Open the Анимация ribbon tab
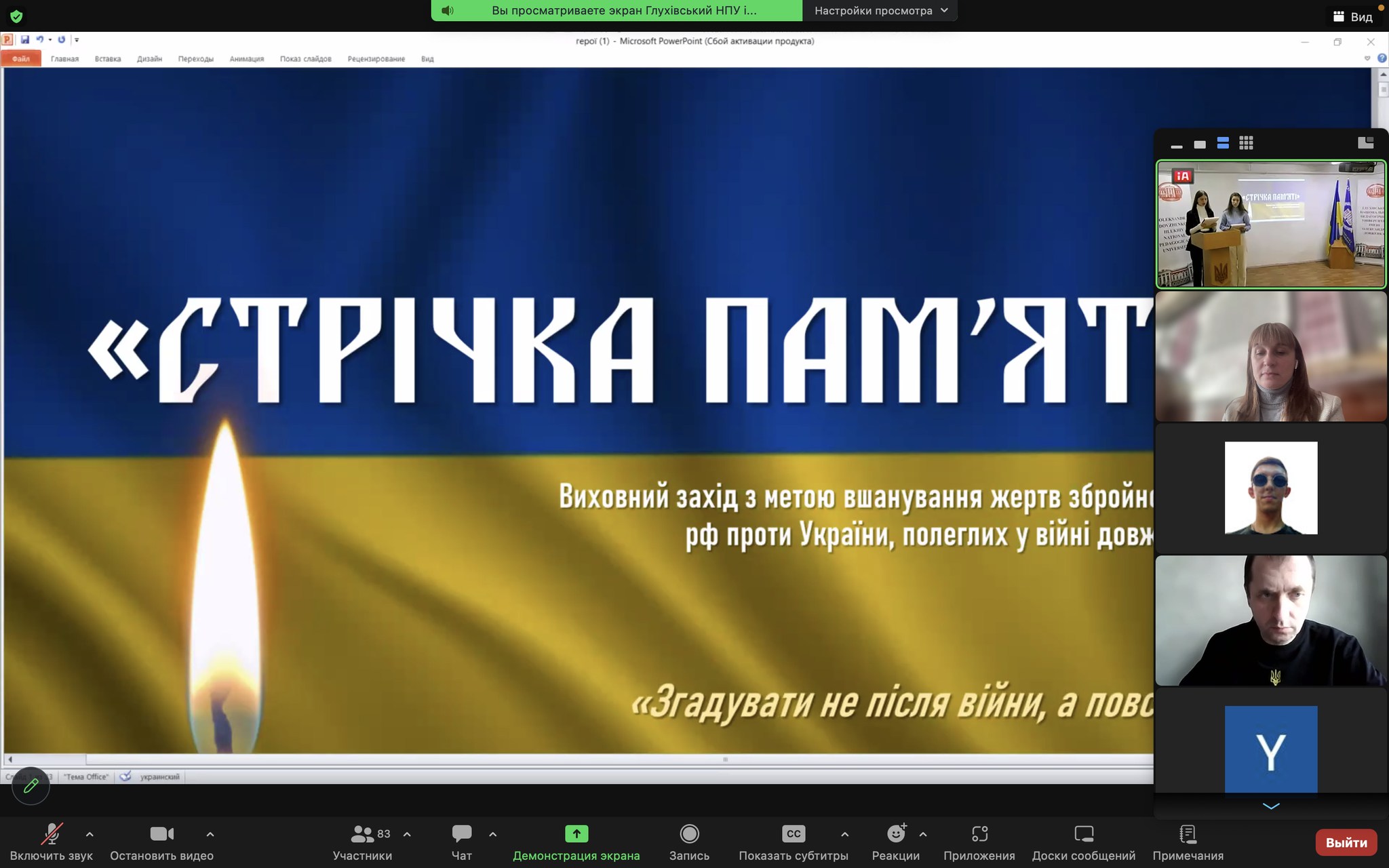Viewport: 1389px width, 868px height. tap(247, 59)
